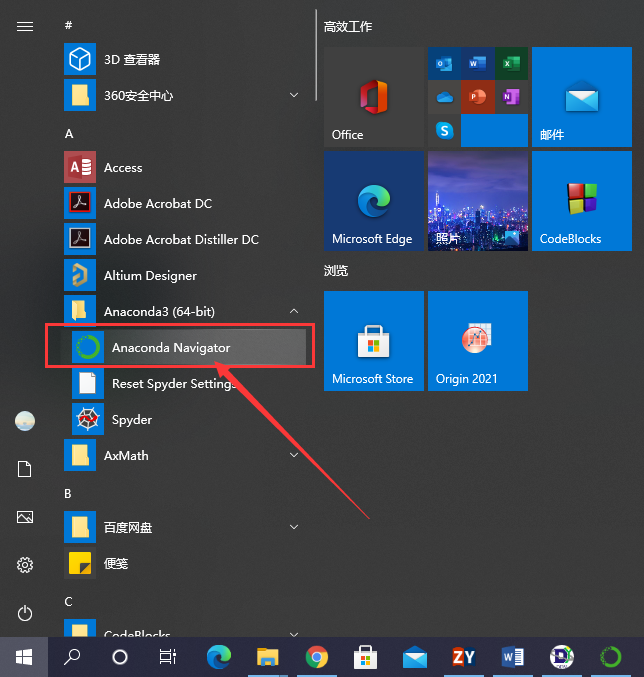Open OneNote from the Office tile group

[x=511, y=97]
